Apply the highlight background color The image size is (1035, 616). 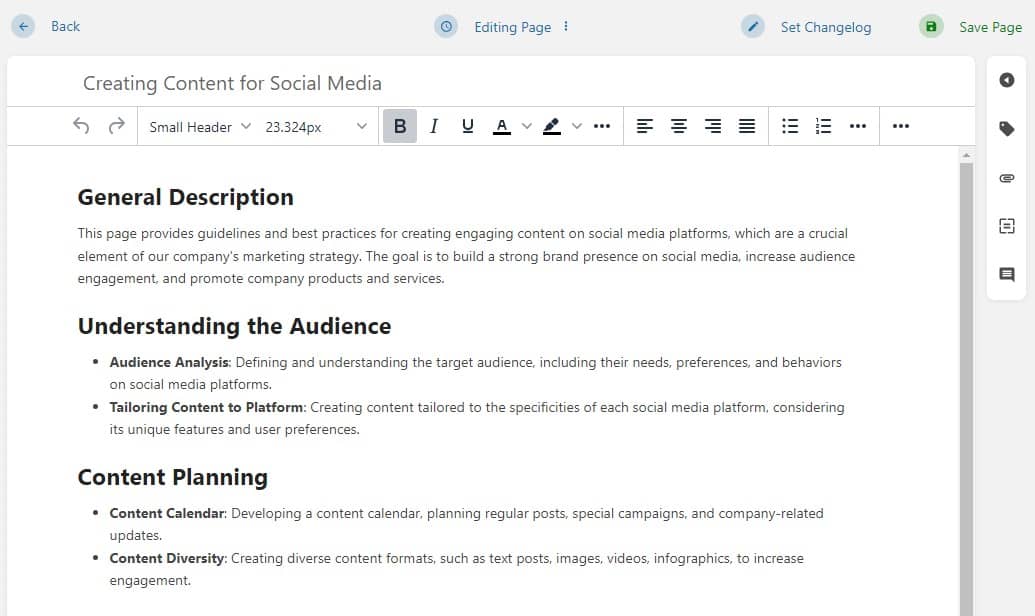pyautogui.click(x=551, y=126)
